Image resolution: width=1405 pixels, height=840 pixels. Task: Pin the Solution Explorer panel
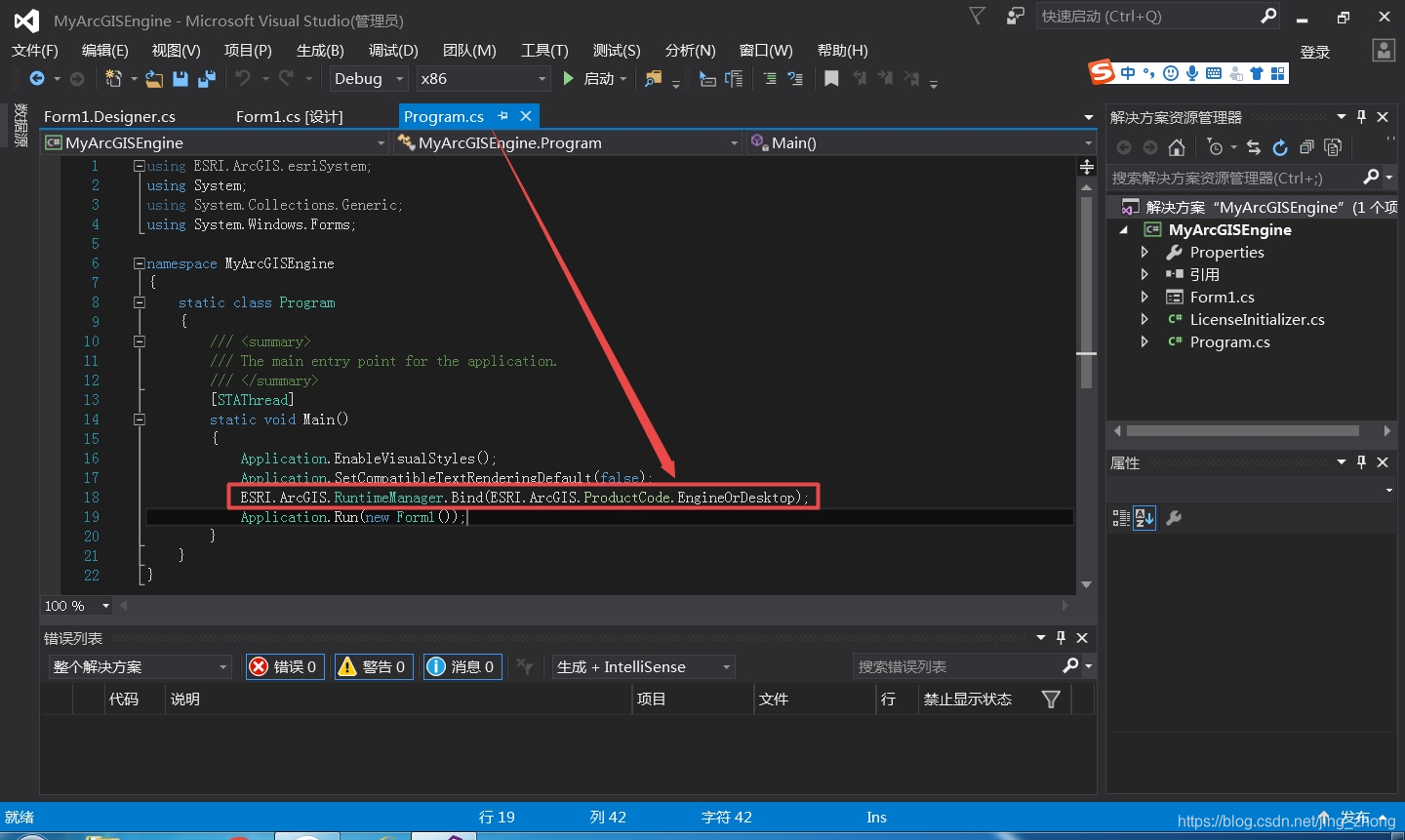point(1362,117)
